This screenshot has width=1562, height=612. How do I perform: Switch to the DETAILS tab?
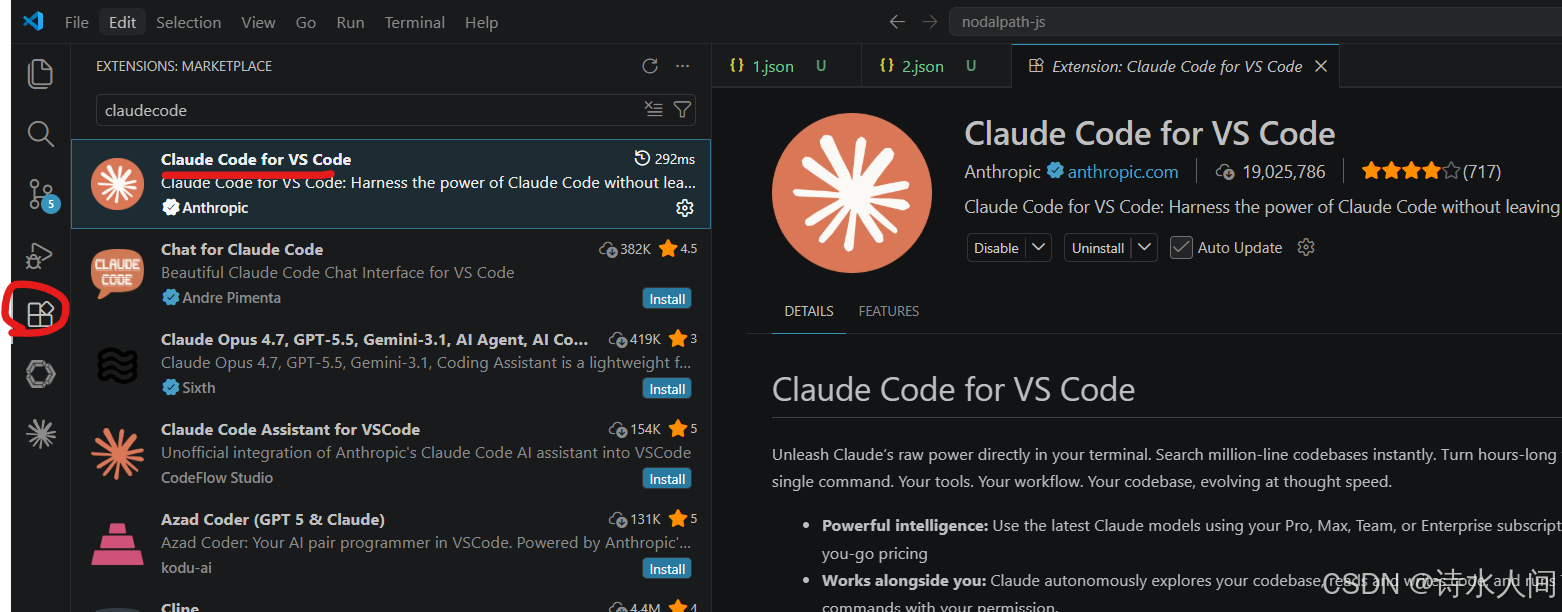pyautogui.click(x=809, y=311)
